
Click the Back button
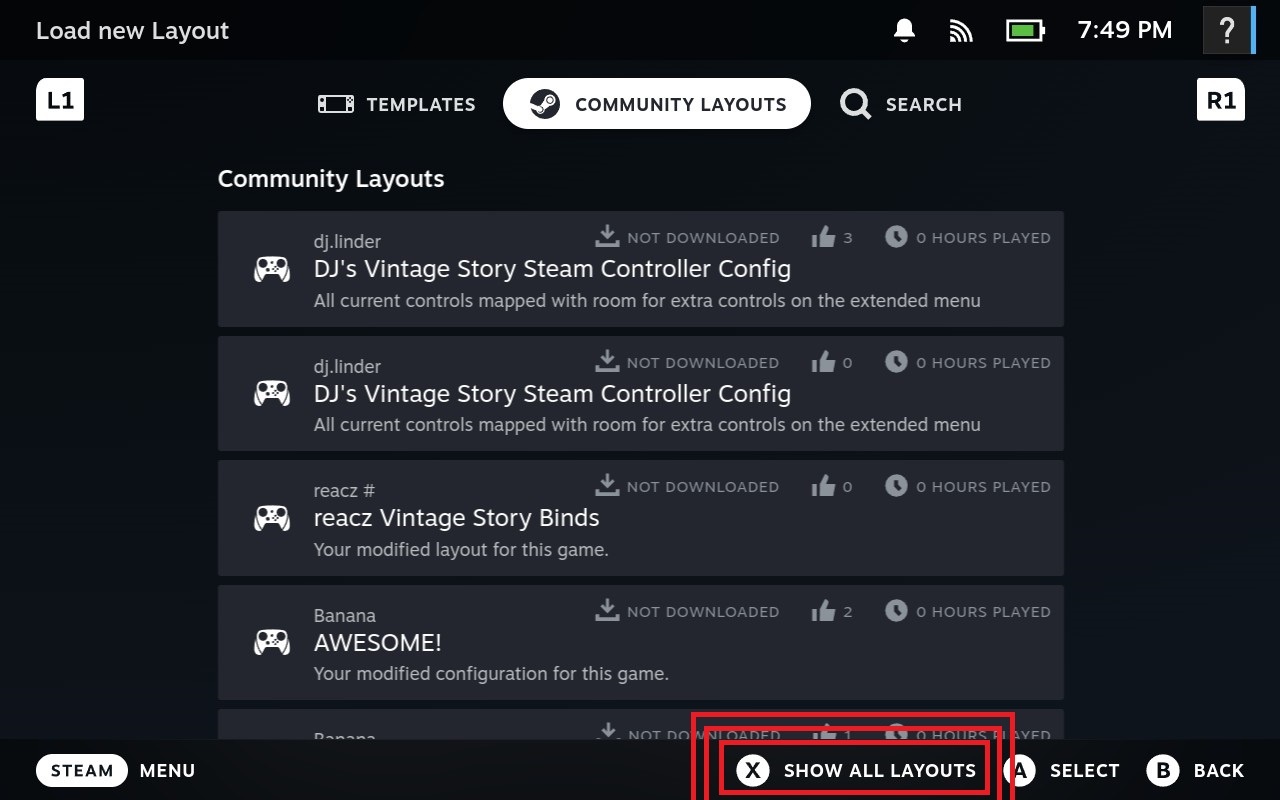click(x=1196, y=770)
